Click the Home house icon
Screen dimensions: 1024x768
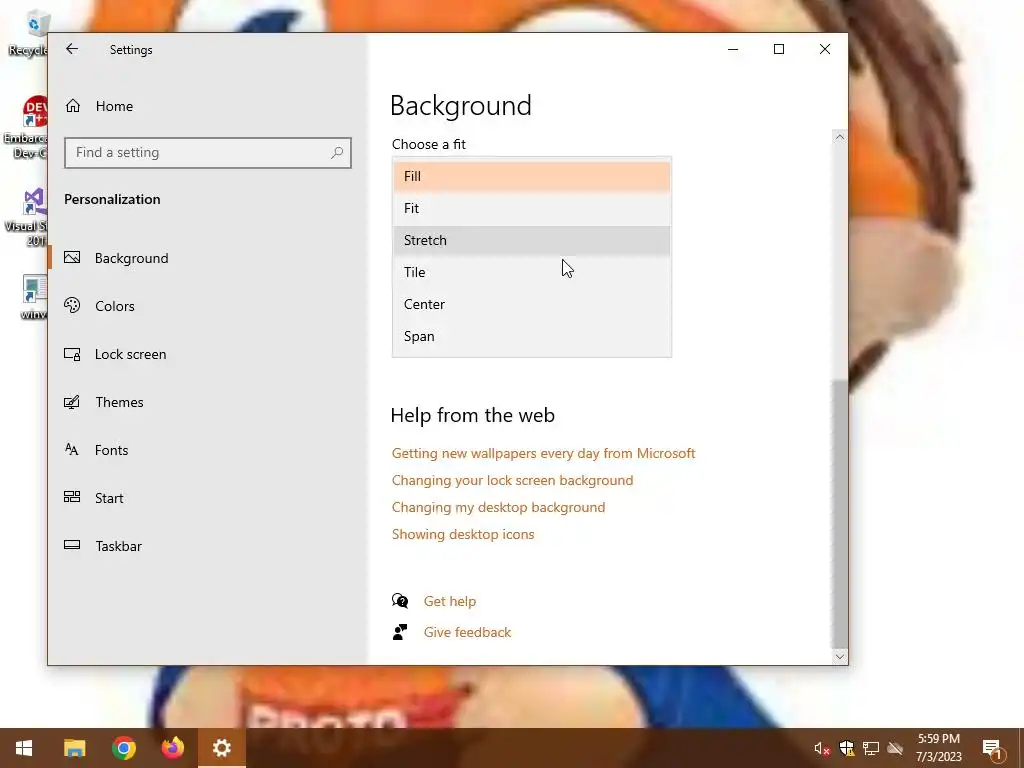[x=72, y=106]
